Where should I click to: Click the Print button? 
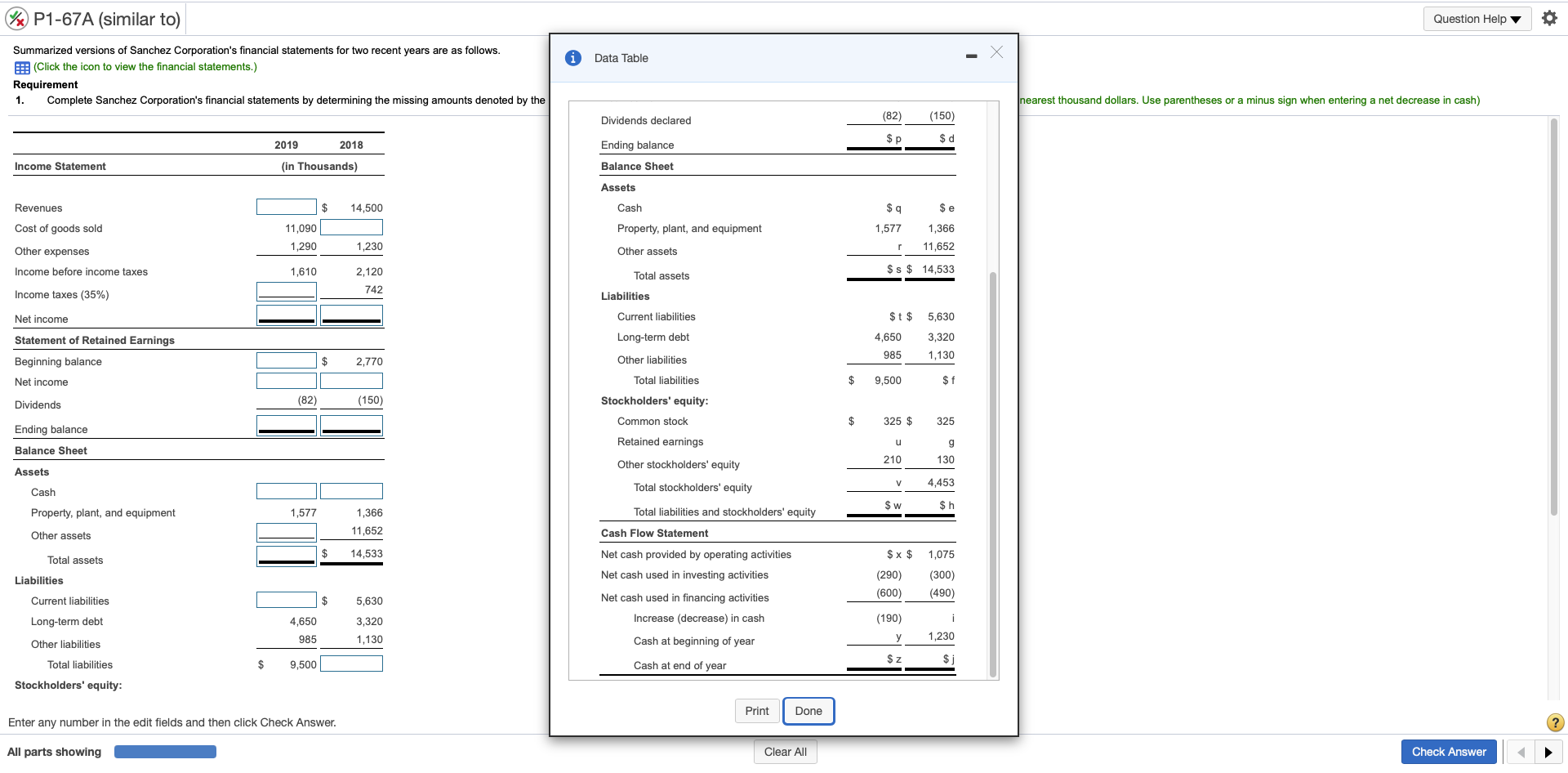tap(757, 711)
